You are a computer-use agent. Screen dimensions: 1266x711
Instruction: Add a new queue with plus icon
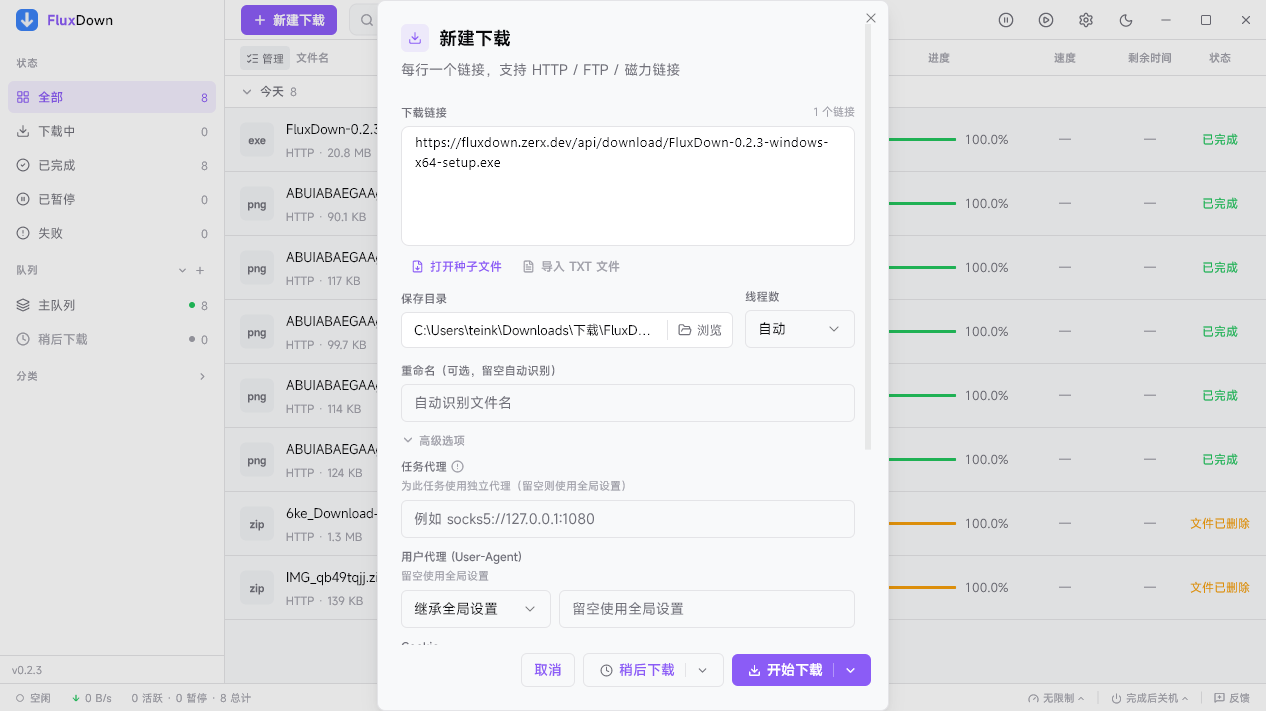click(x=200, y=270)
